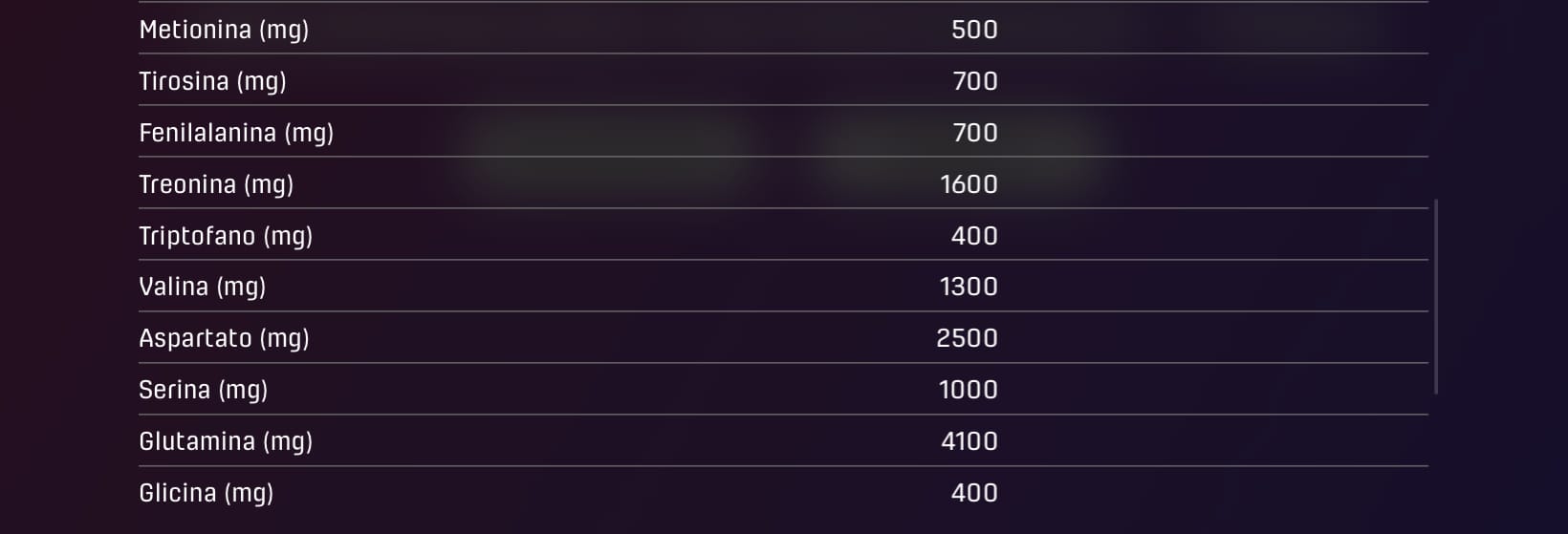This screenshot has width=1568, height=534.
Task: Select the Triptofano value 400
Action: [x=974, y=236]
